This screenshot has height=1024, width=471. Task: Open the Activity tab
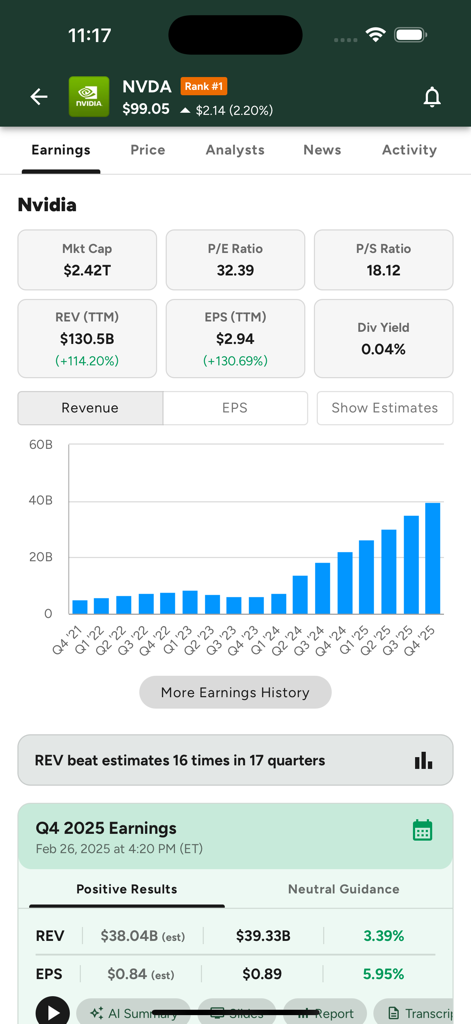409,150
